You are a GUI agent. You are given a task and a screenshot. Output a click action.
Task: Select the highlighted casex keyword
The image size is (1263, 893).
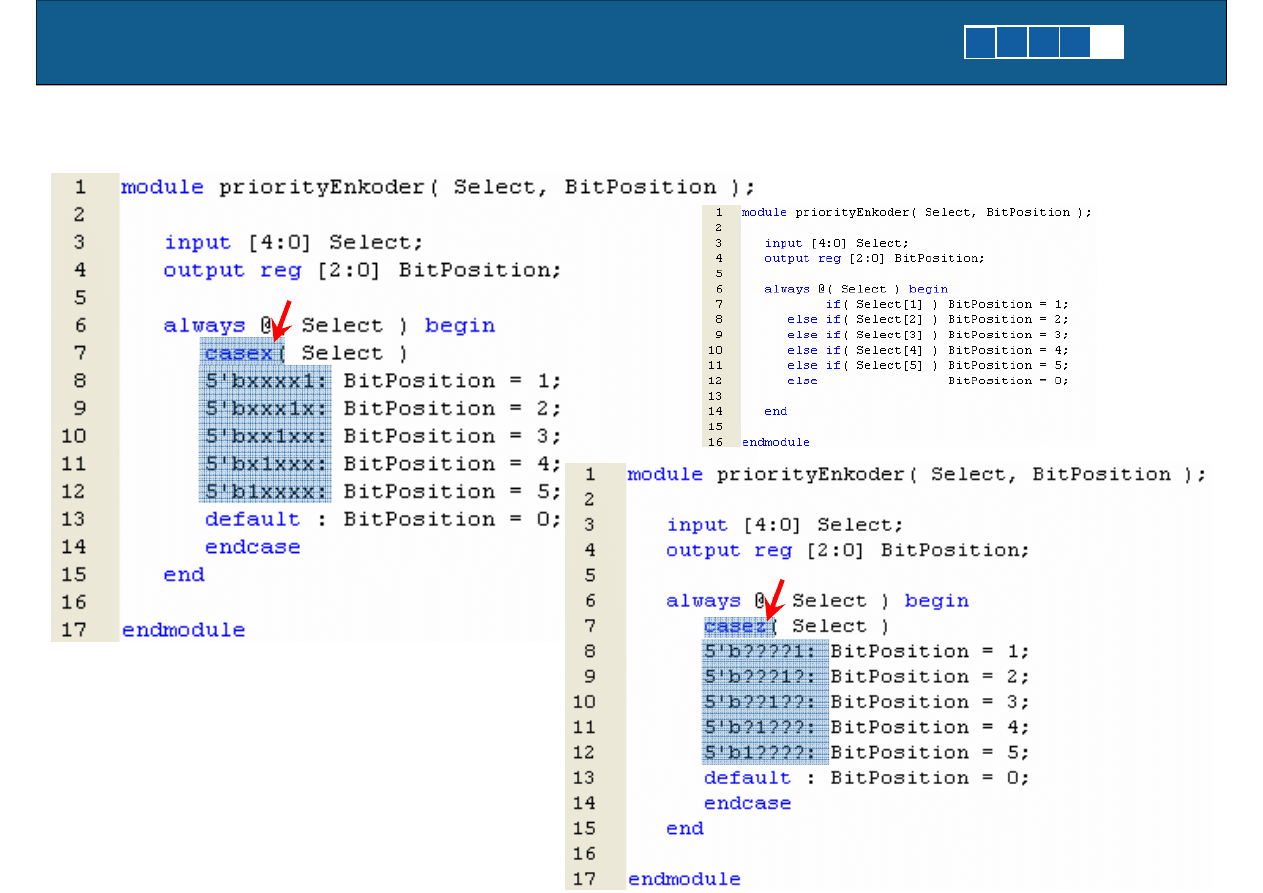coord(240,353)
